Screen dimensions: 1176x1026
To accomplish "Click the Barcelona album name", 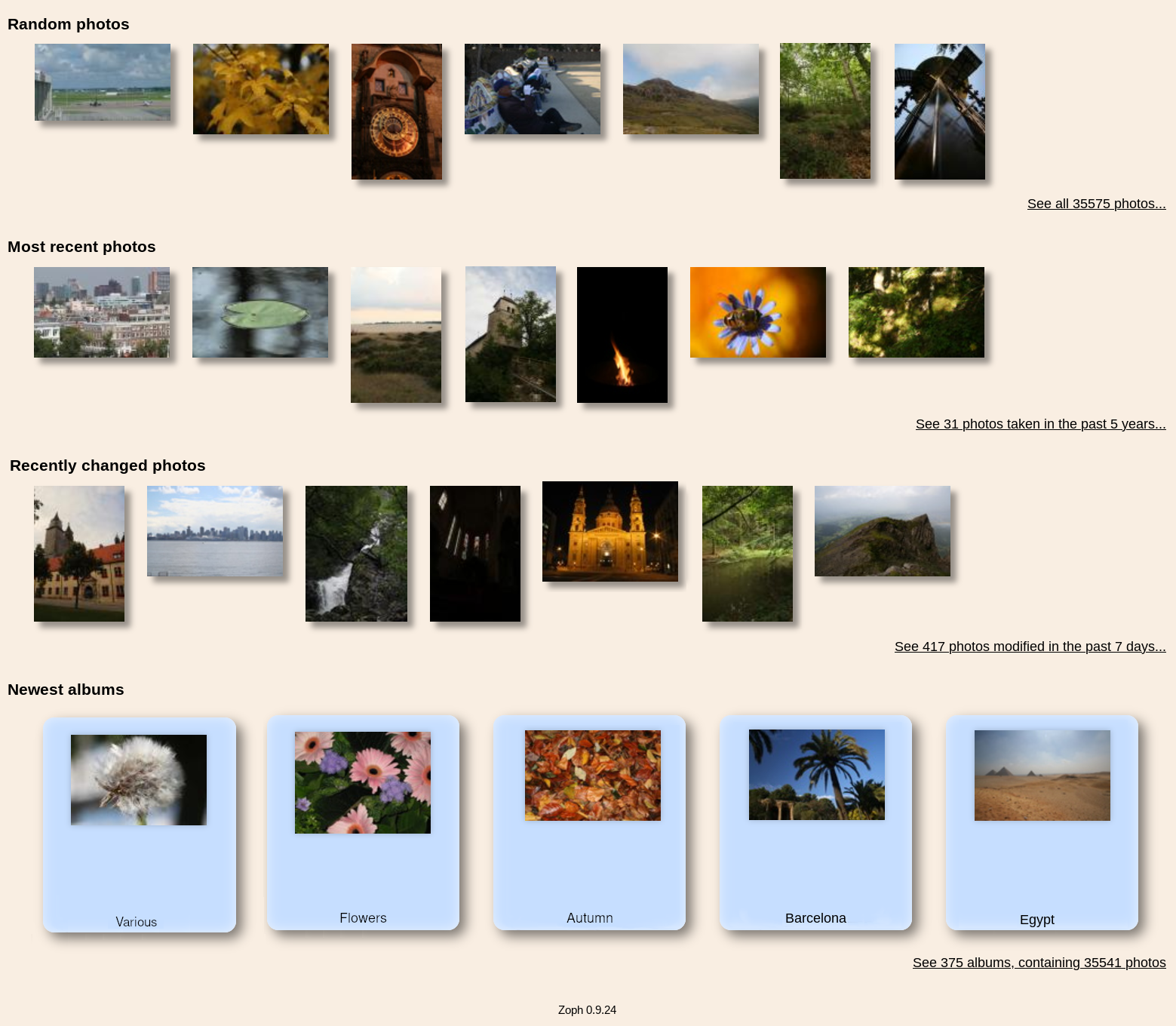I will (x=815, y=918).
